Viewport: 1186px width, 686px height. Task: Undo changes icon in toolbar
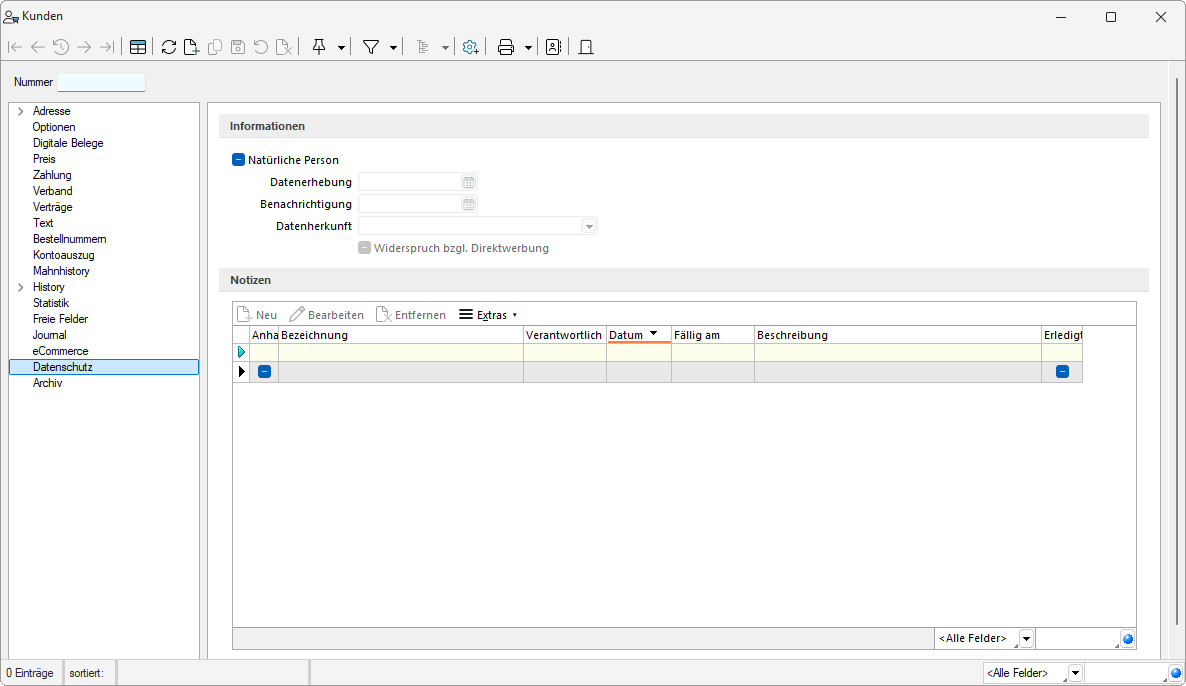click(x=260, y=47)
